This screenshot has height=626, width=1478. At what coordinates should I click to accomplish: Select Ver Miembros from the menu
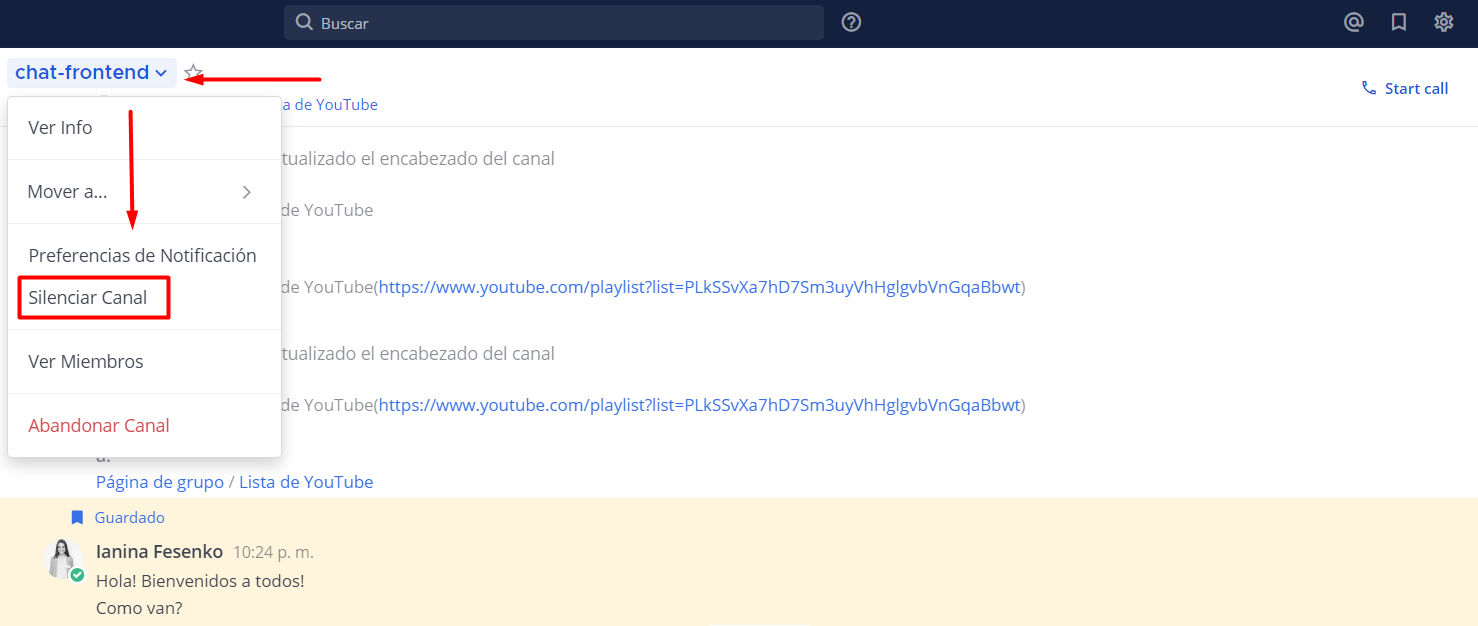point(86,362)
